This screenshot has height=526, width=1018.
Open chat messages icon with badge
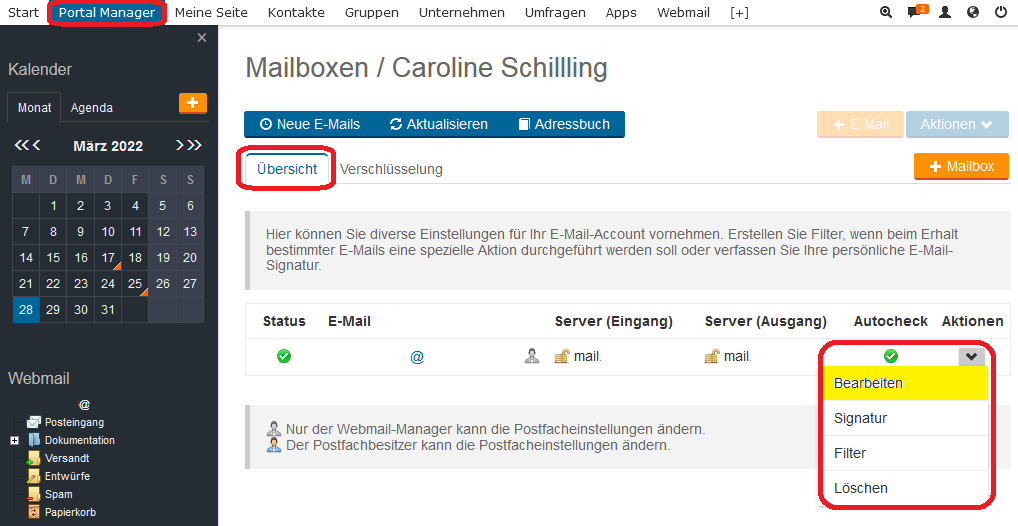[x=917, y=12]
